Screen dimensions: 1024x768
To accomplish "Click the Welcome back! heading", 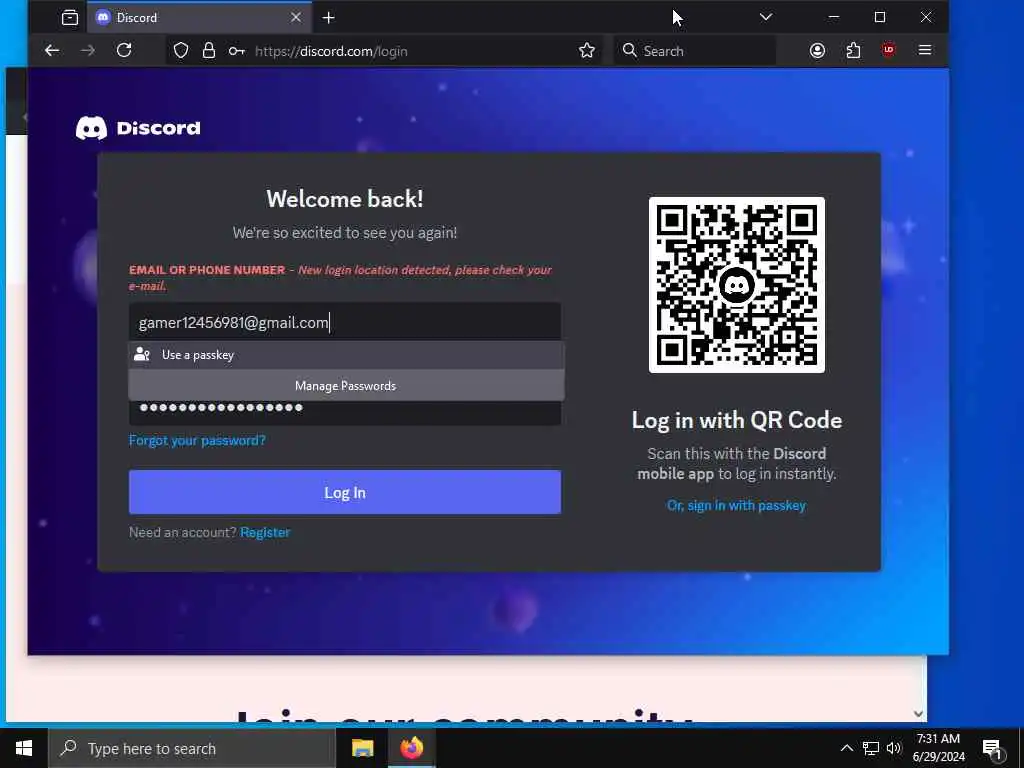I will [x=345, y=199].
